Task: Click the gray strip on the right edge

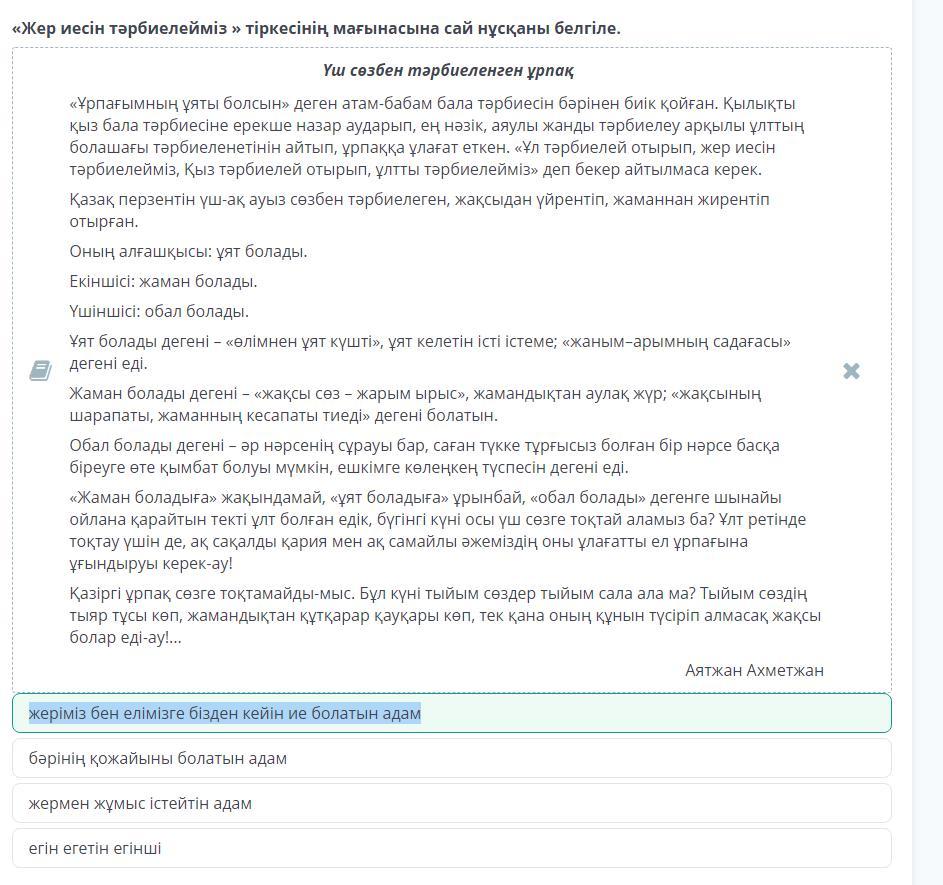Action: [927, 442]
